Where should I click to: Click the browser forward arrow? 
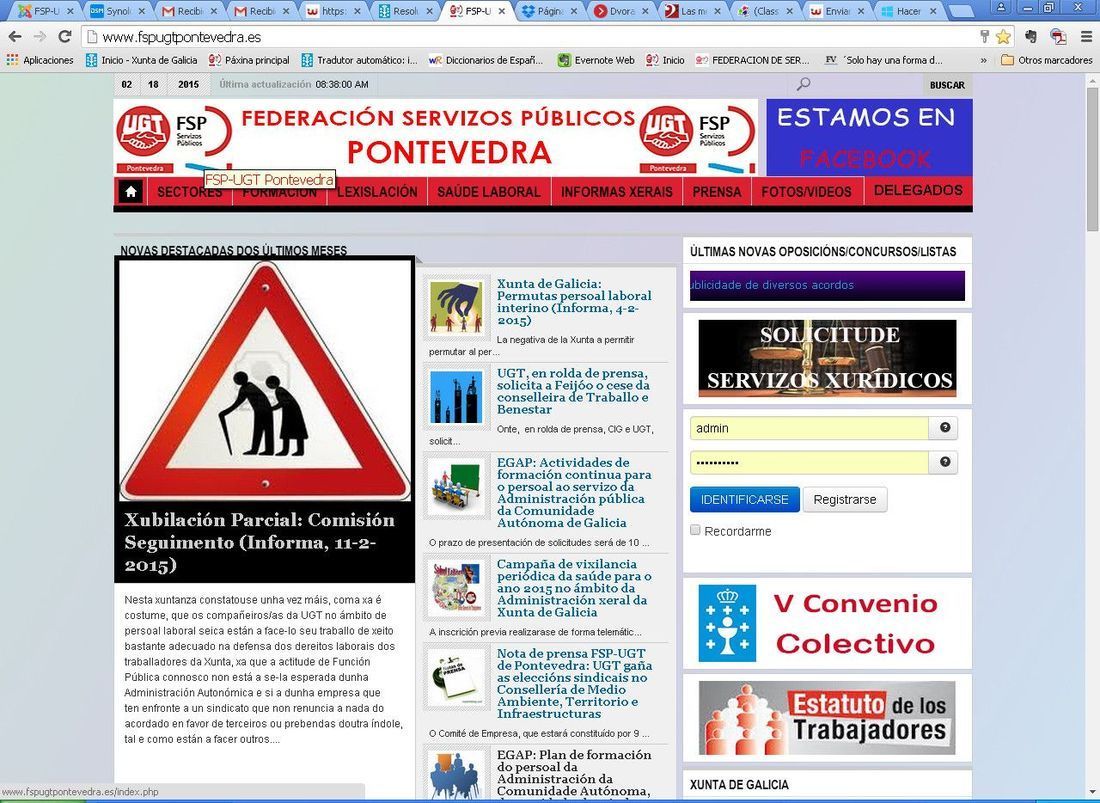40,36
